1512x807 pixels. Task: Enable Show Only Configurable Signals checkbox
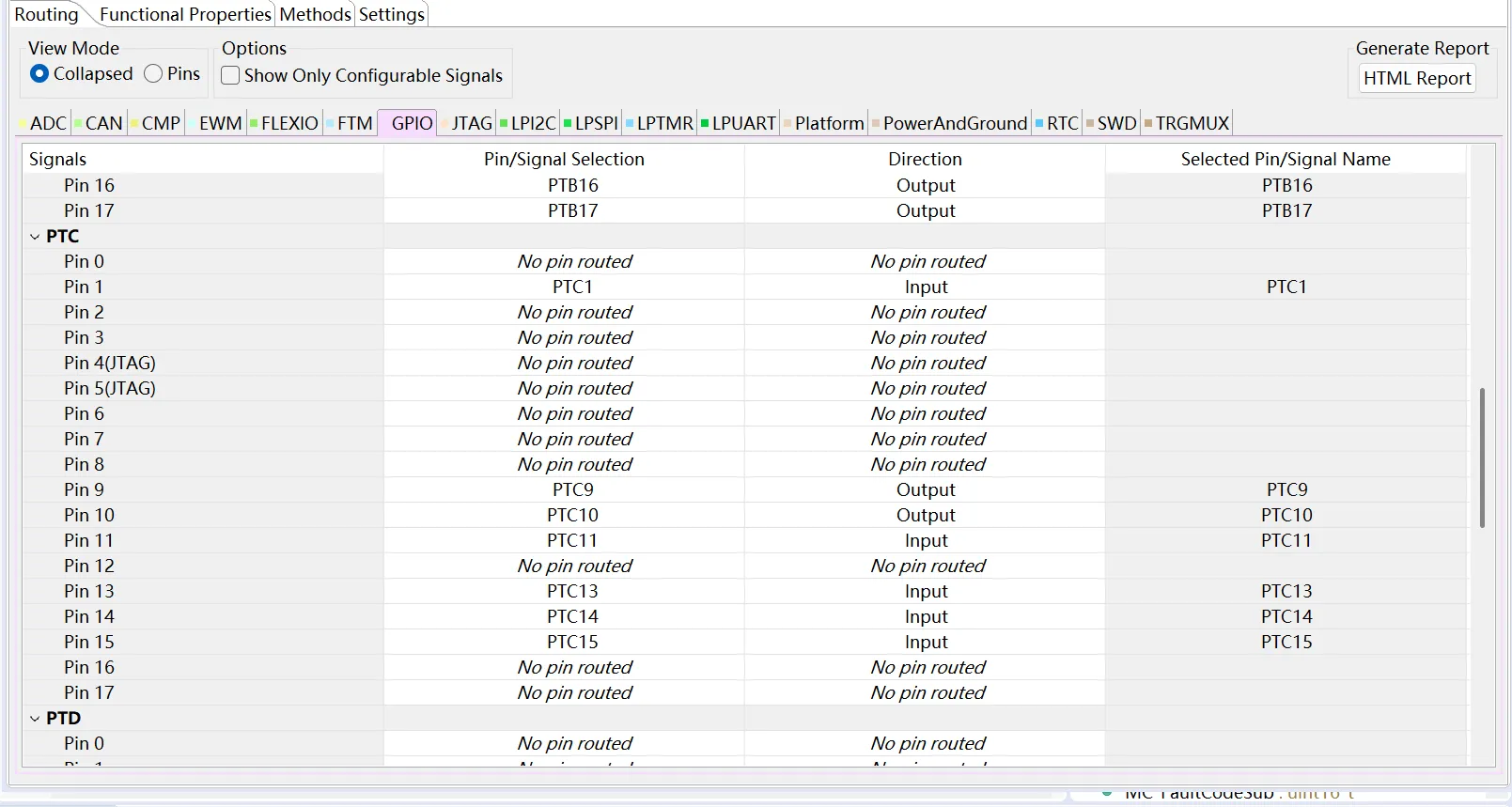pos(230,75)
